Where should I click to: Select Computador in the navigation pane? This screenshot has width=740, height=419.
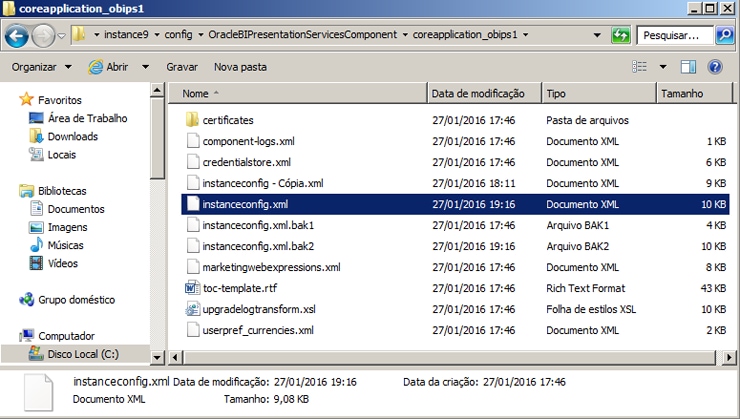coord(67,336)
